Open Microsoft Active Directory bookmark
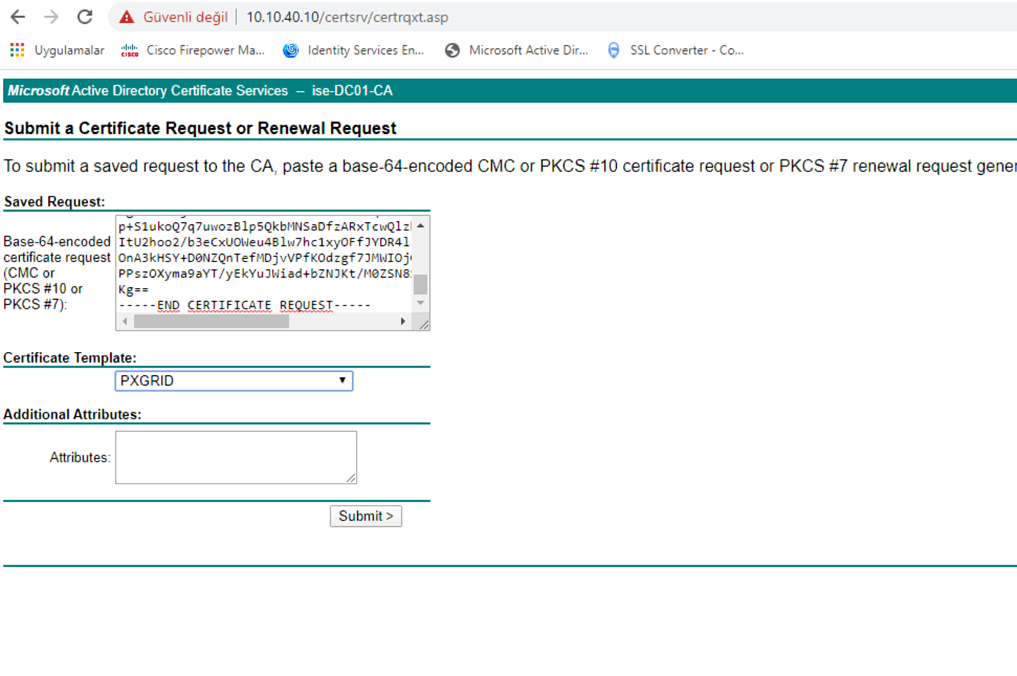Screen dimensions: 1017x676 coord(517,50)
